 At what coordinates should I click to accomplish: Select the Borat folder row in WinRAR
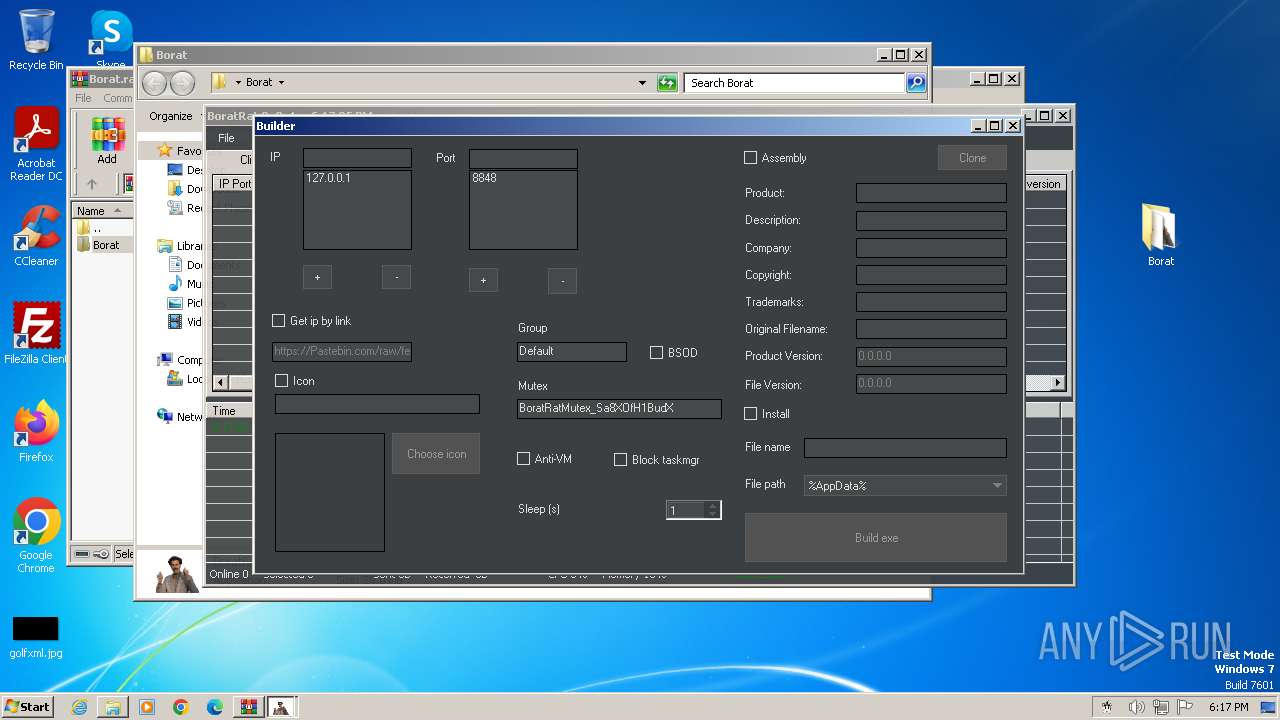(104, 245)
